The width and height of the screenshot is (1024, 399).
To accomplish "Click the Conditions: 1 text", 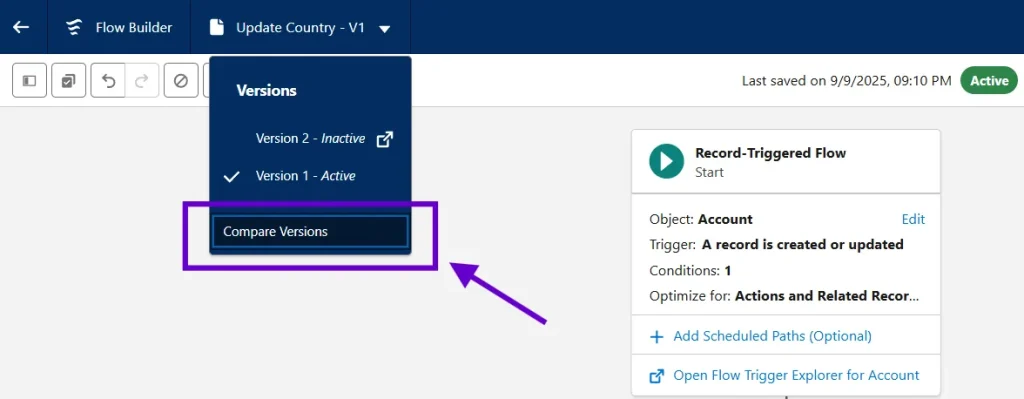I will tap(690, 270).
